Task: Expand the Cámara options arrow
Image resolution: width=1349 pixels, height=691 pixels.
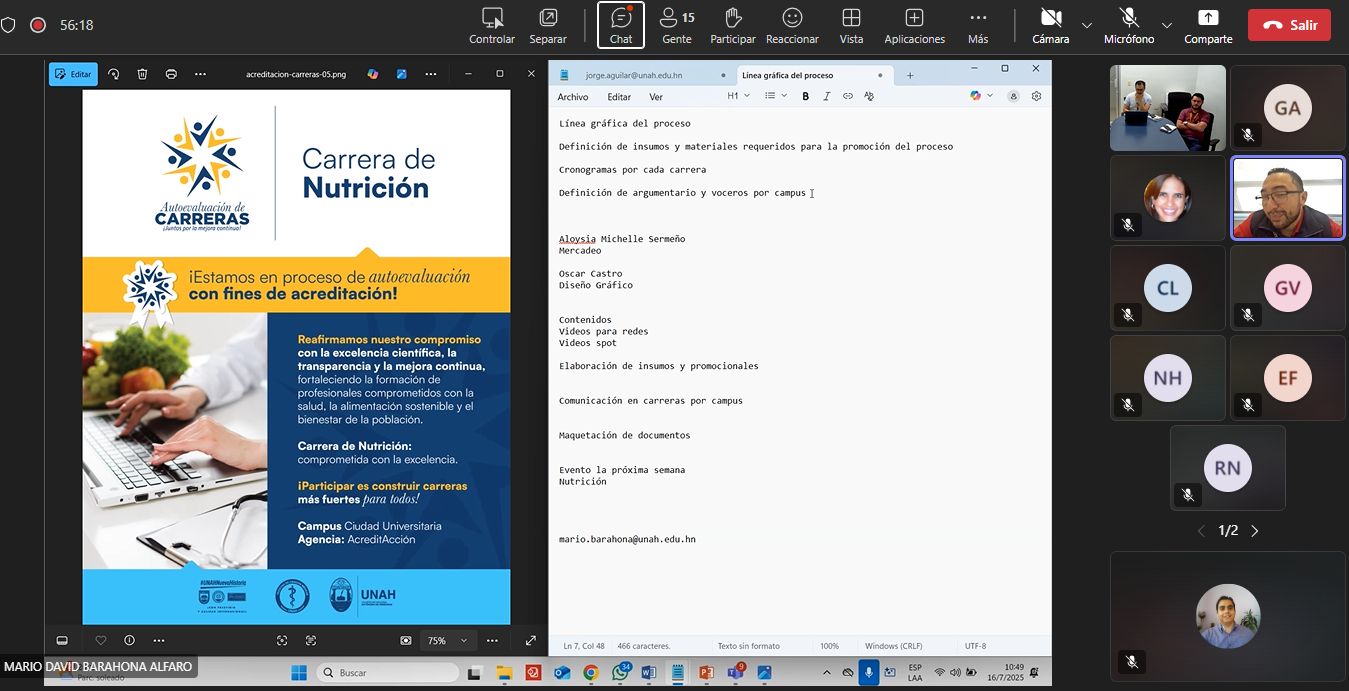Action: [x=1087, y=25]
